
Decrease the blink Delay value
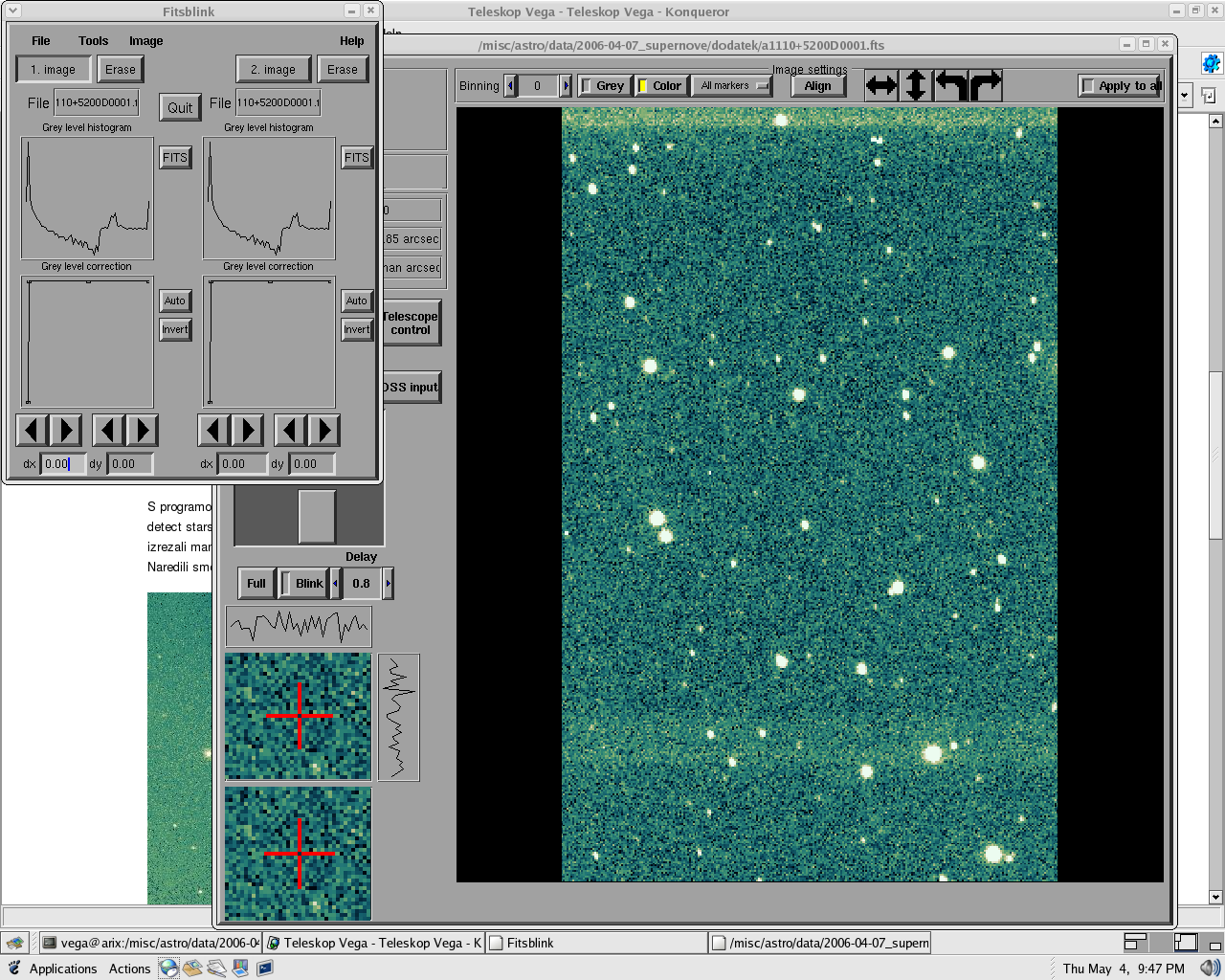[x=335, y=583]
